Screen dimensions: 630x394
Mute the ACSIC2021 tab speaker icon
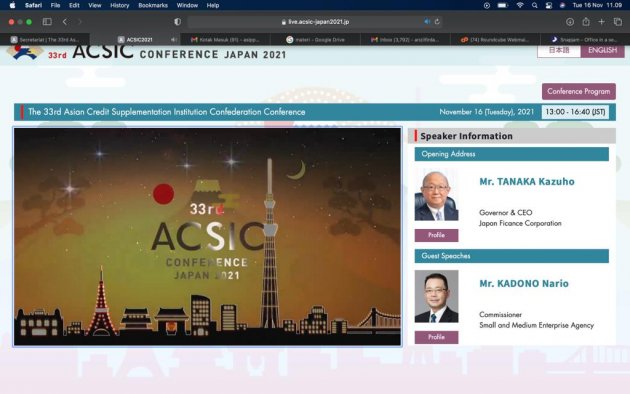click(x=173, y=39)
